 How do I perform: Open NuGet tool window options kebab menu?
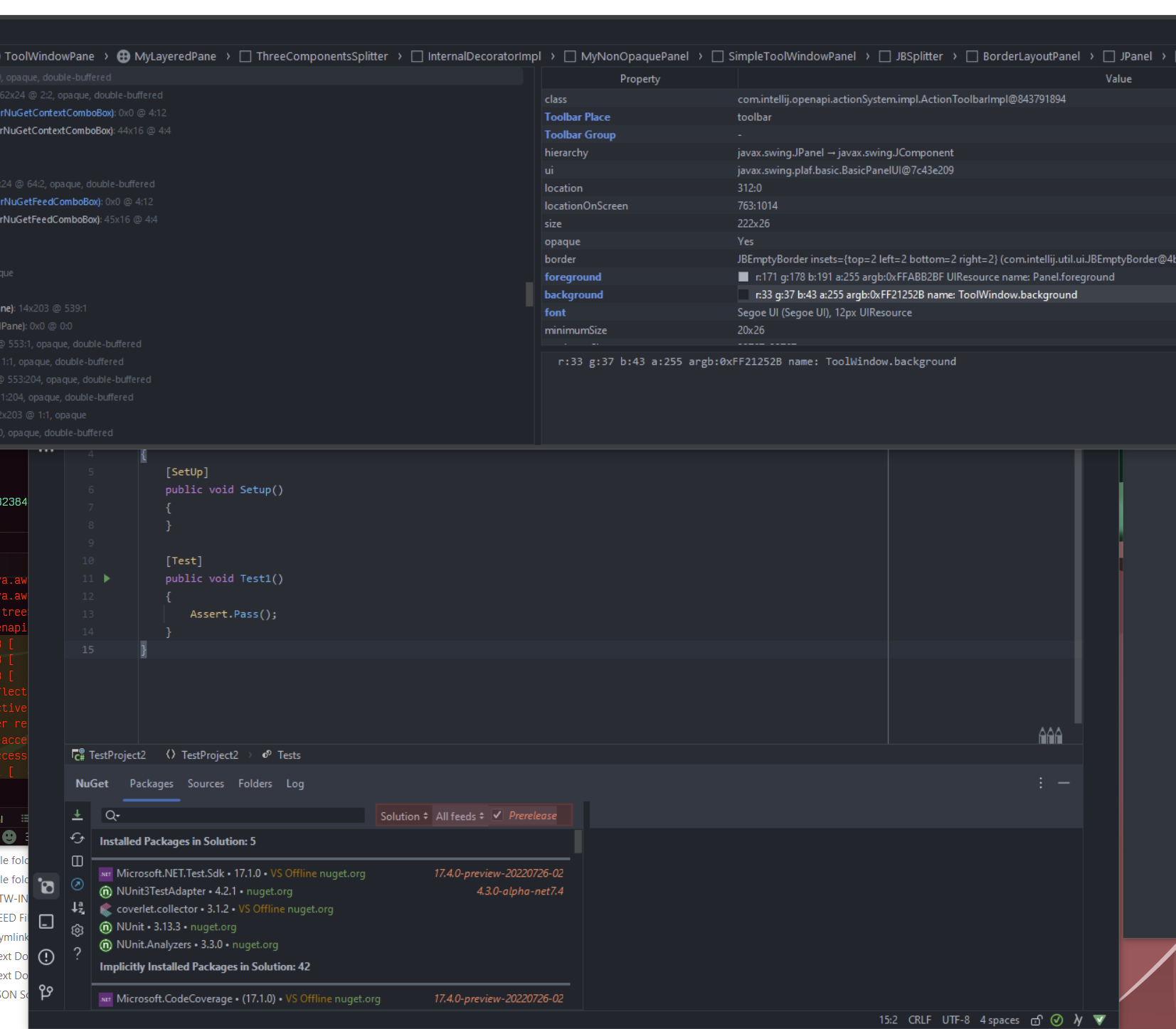[1041, 783]
